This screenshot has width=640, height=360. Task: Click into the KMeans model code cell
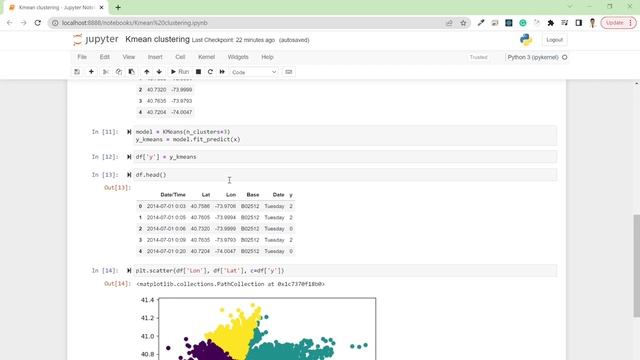[345, 136]
